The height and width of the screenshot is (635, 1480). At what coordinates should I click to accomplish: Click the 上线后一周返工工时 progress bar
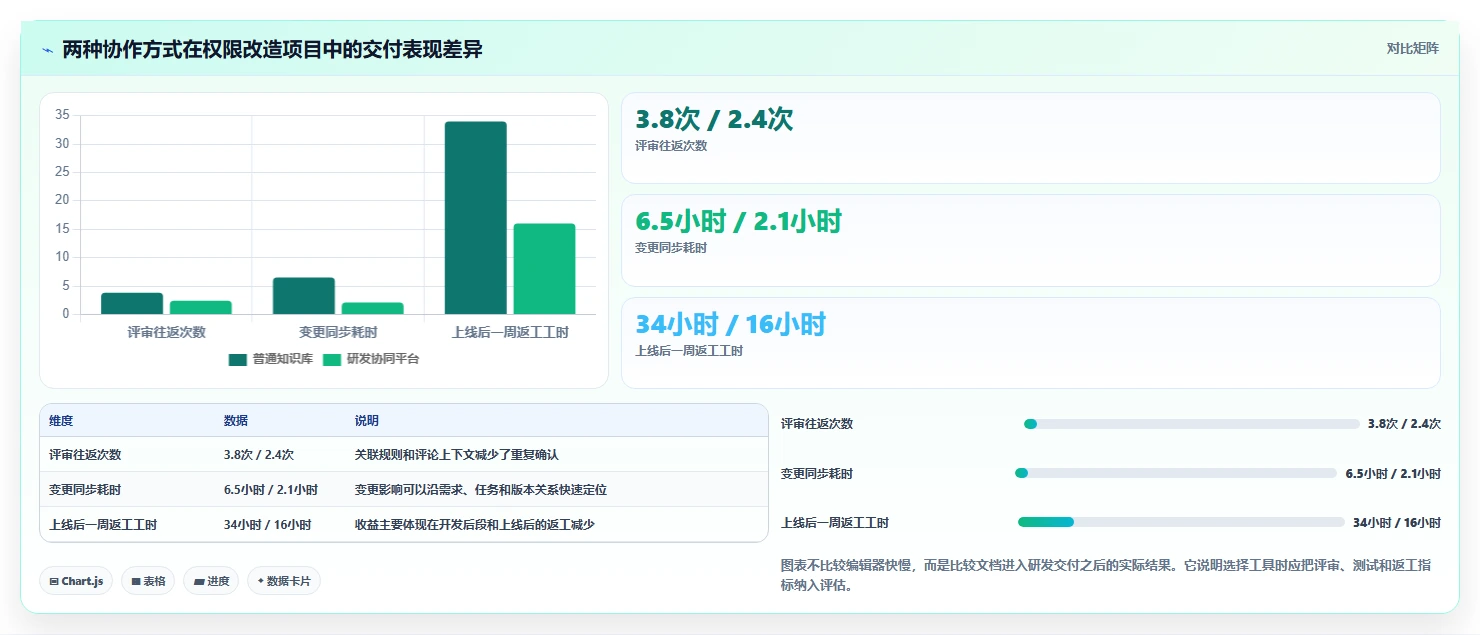1181,522
